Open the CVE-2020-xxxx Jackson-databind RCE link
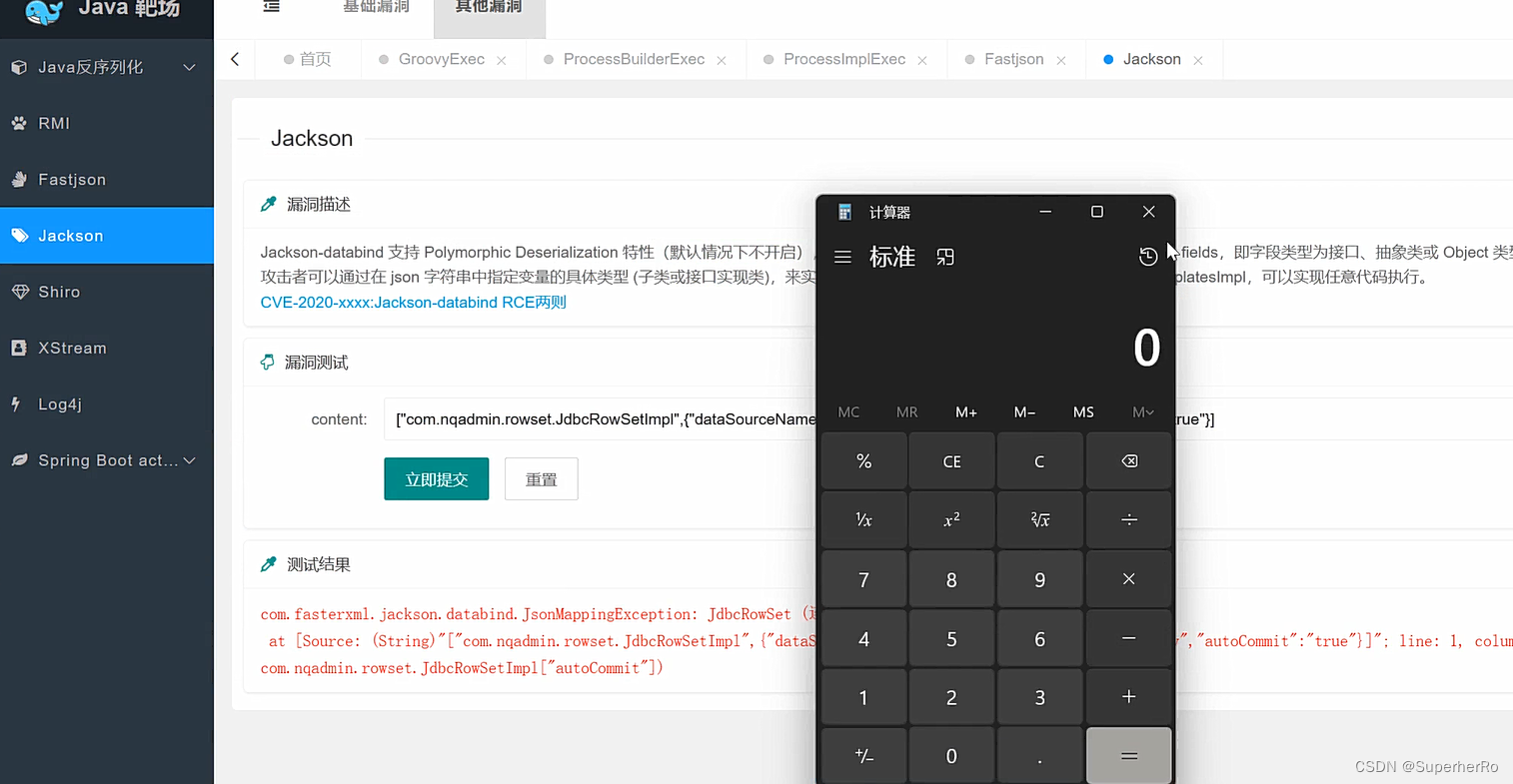The width and height of the screenshot is (1513, 784). [413, 302]
